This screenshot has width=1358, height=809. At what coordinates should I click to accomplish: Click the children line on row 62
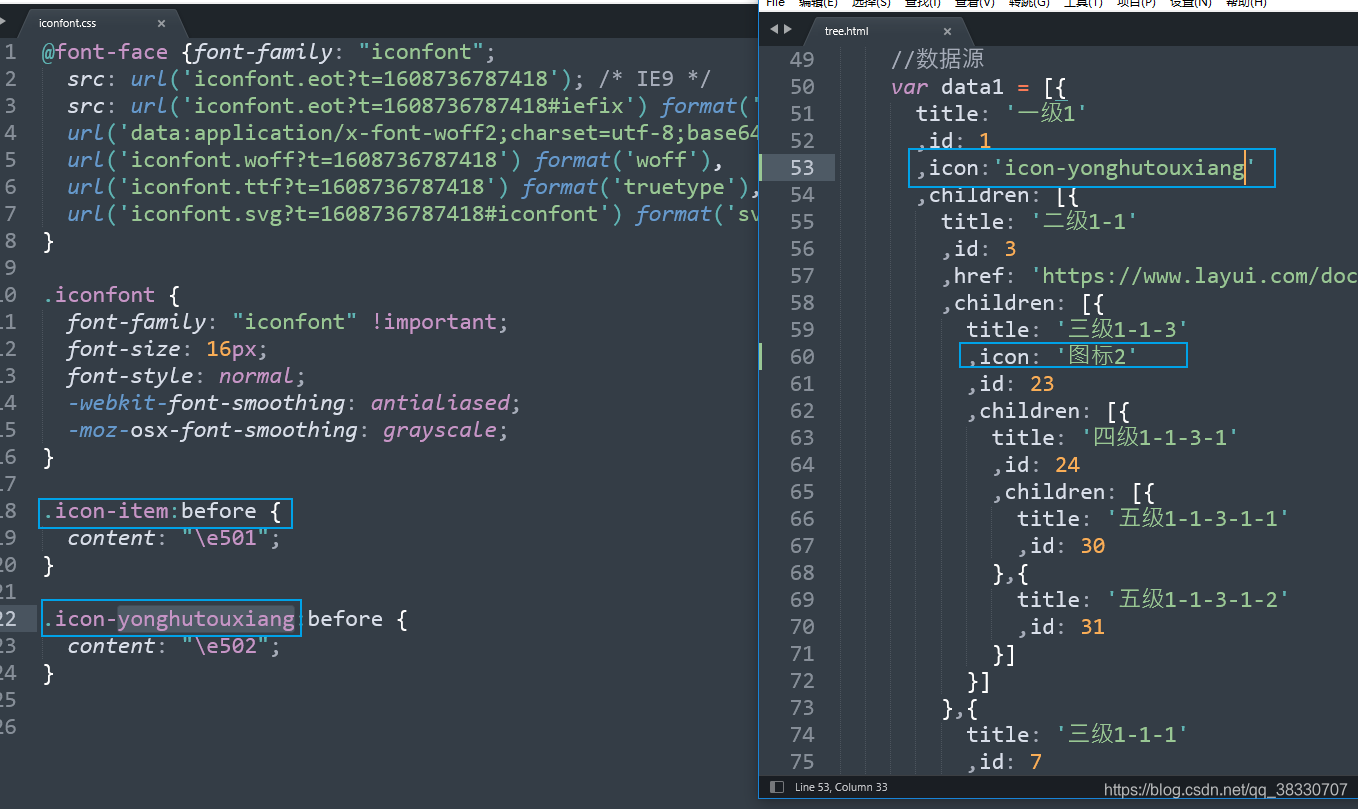(1047, 411)
